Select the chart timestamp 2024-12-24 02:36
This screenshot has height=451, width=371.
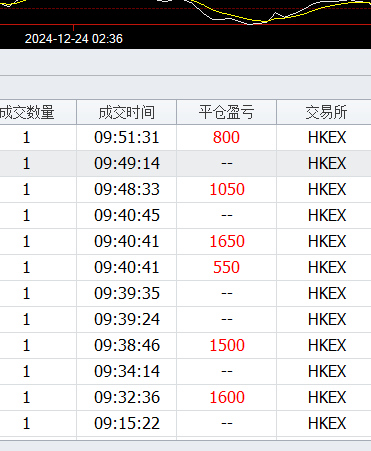[74, 39]
